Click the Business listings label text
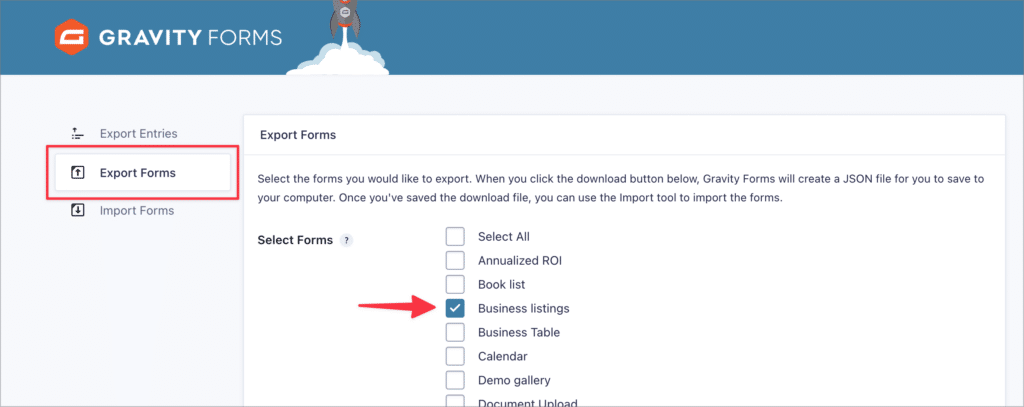The image size is (1024, 407). pos(524,308)
